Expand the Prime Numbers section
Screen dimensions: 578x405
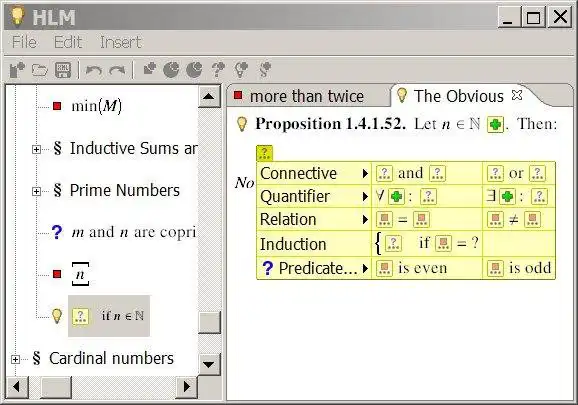tap(36, 191)
